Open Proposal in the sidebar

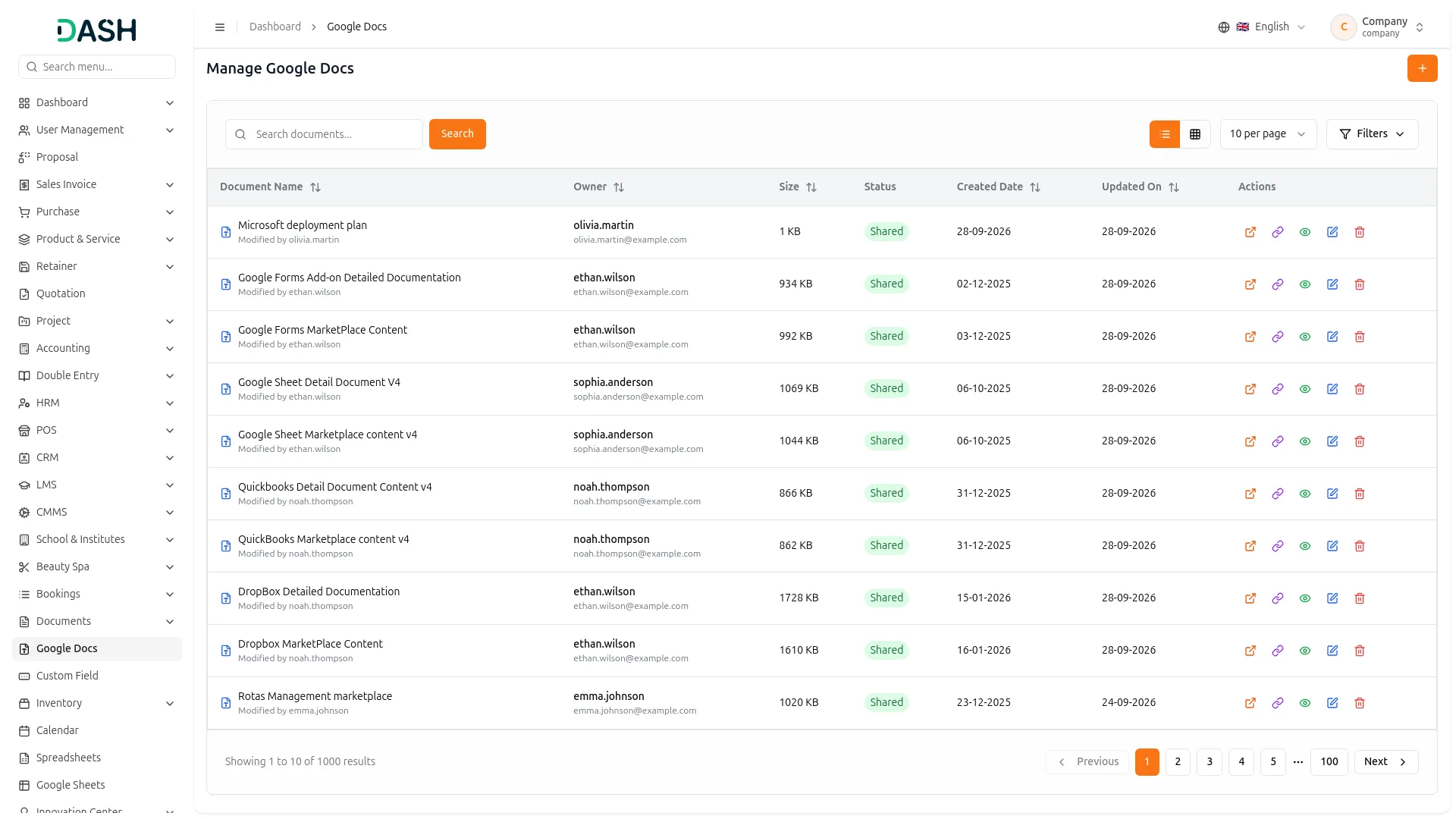click(97, 158)
